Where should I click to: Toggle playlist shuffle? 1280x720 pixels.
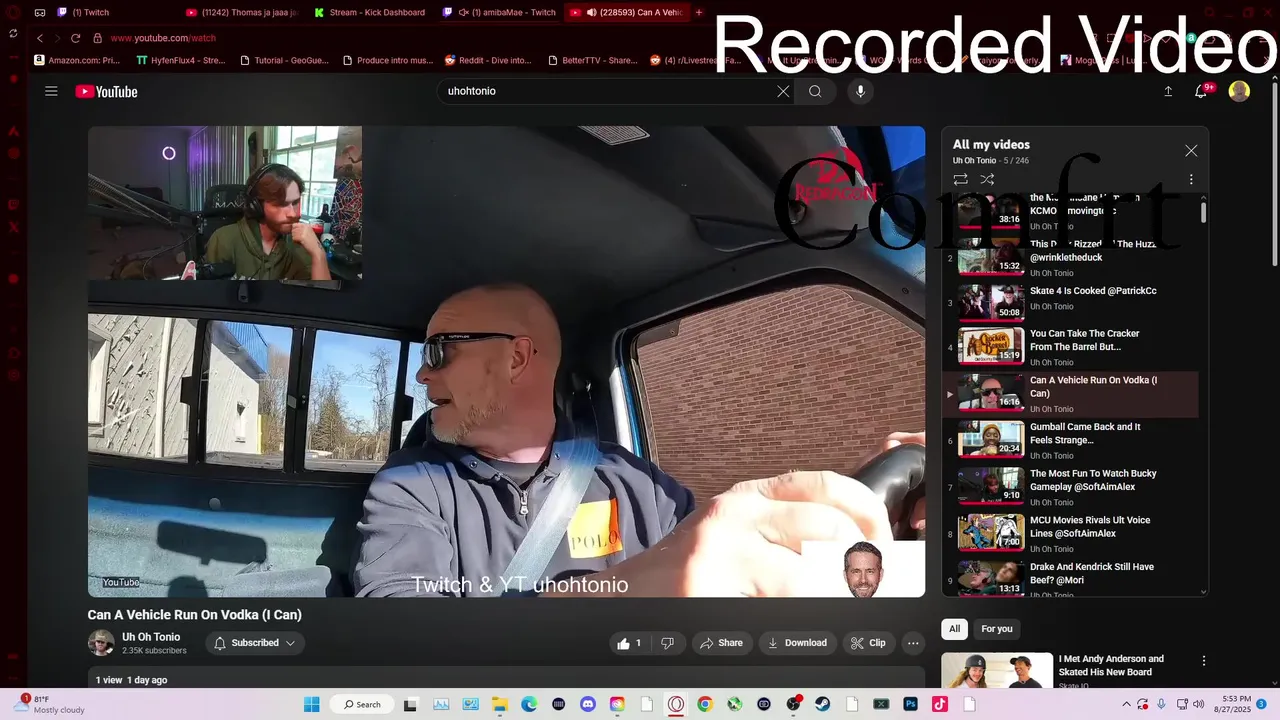tap(987, 179)
